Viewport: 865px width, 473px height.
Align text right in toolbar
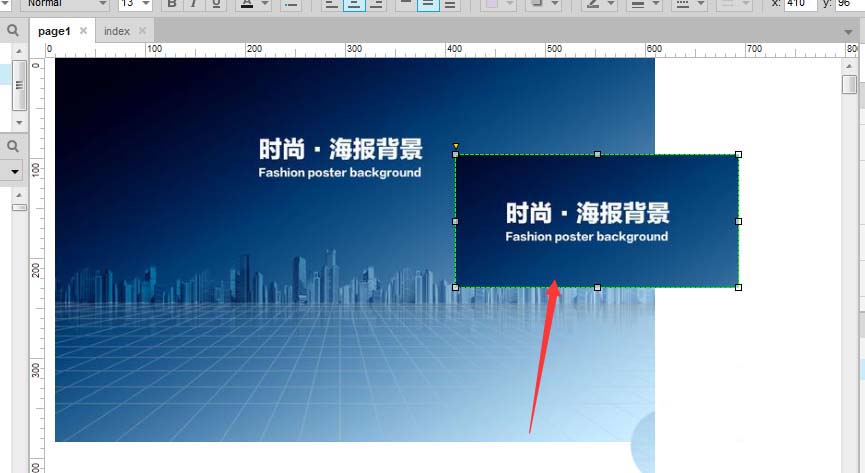coord(376,4)
